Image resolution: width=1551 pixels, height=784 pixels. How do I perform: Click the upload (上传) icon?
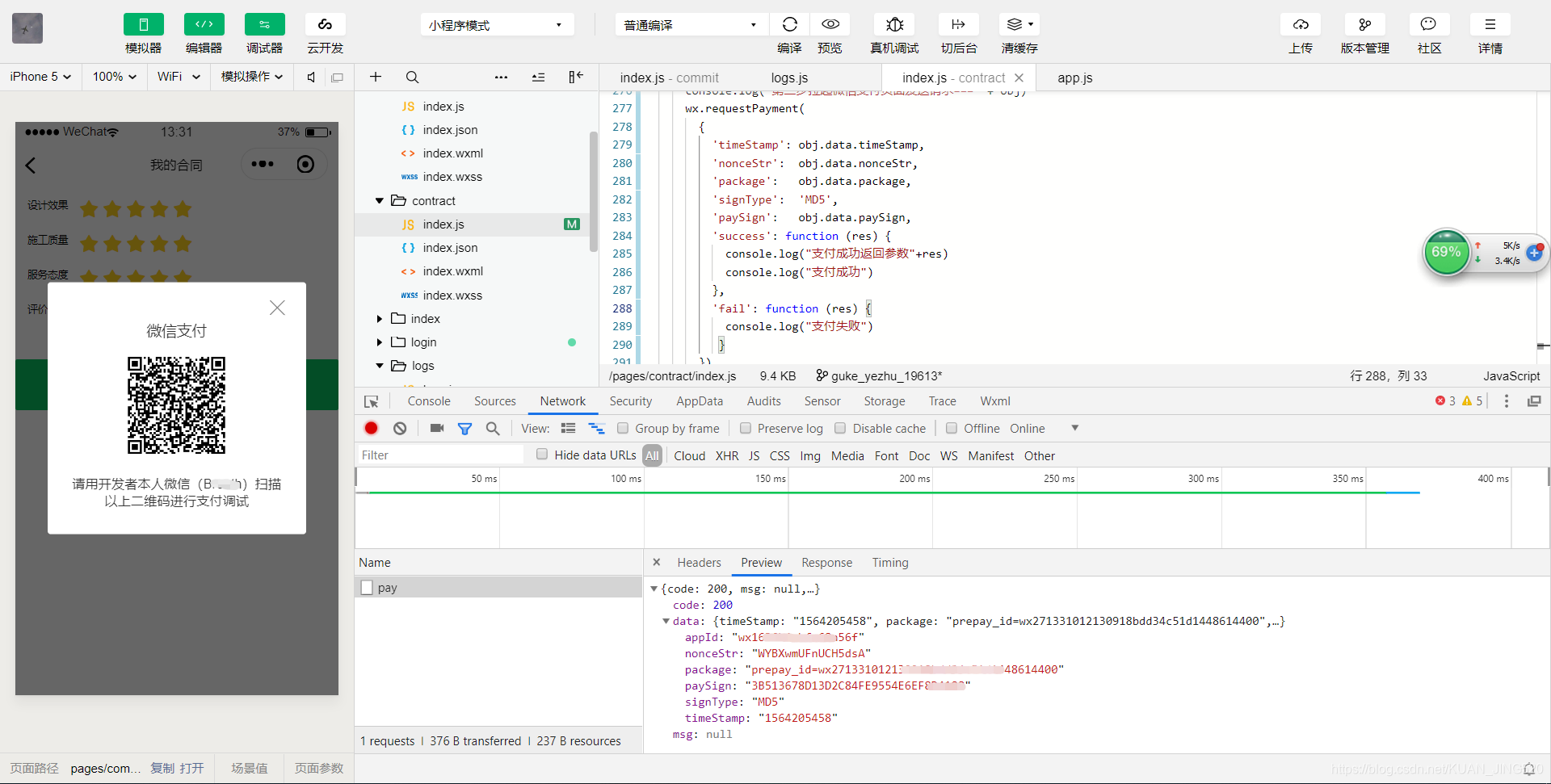(1301, 24)
